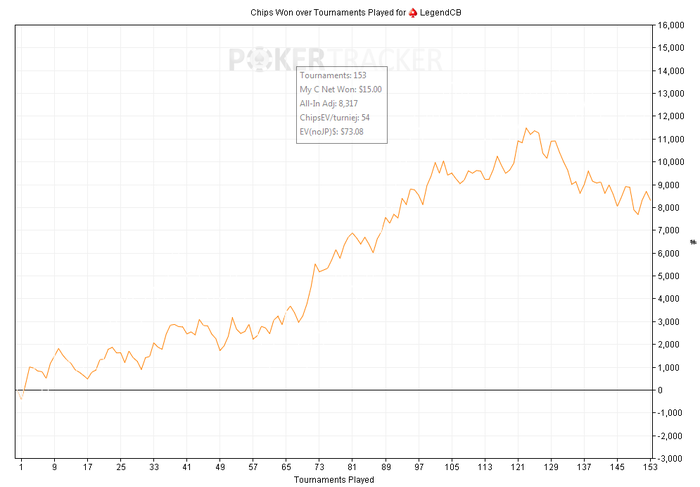Click the player name LegendCB in title
This screenshot has width=700, height=487.
440,12
